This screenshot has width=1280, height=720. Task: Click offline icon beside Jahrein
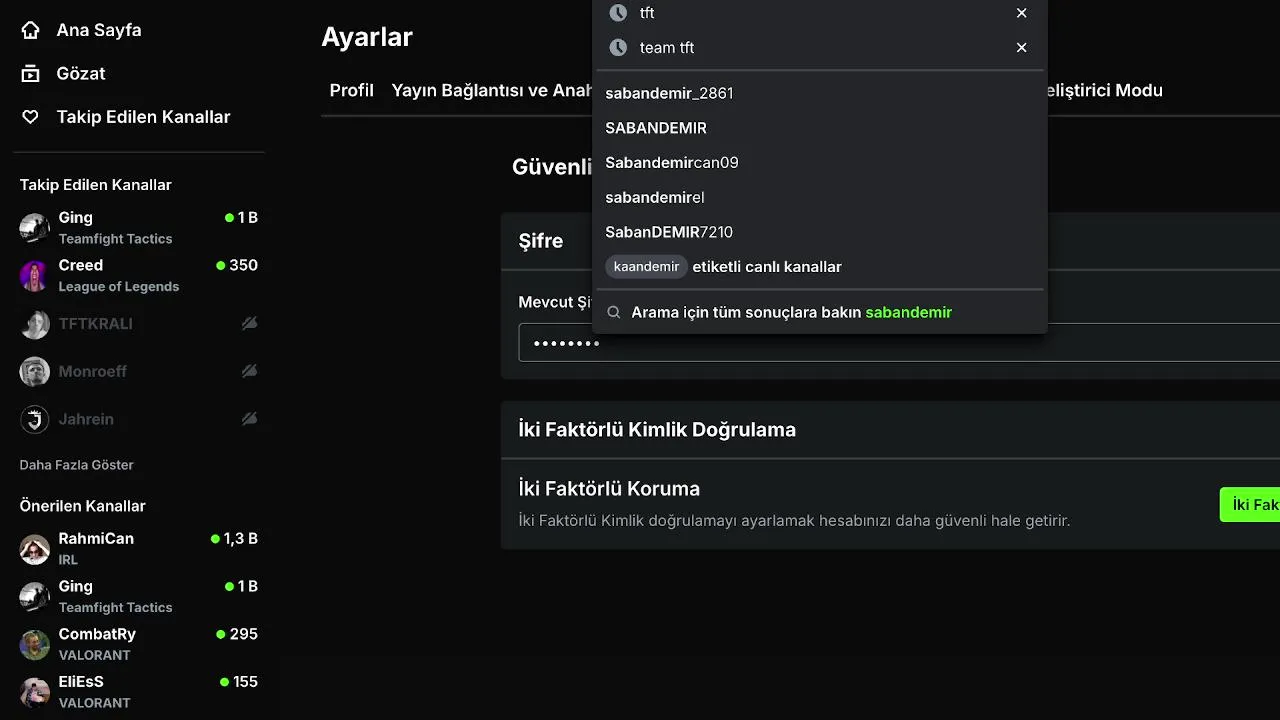249,419
